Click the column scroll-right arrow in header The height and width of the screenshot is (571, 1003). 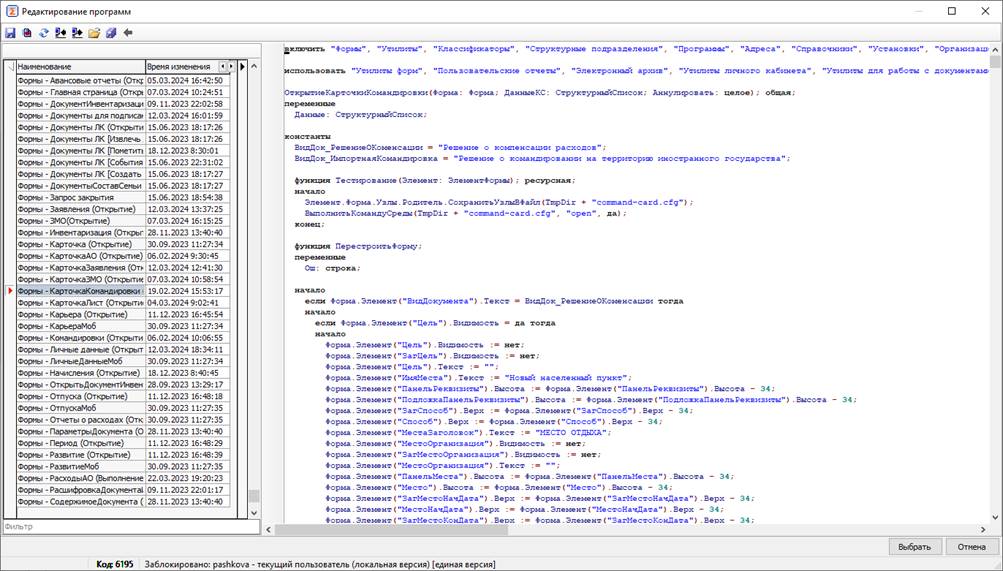tap(230, 66)
